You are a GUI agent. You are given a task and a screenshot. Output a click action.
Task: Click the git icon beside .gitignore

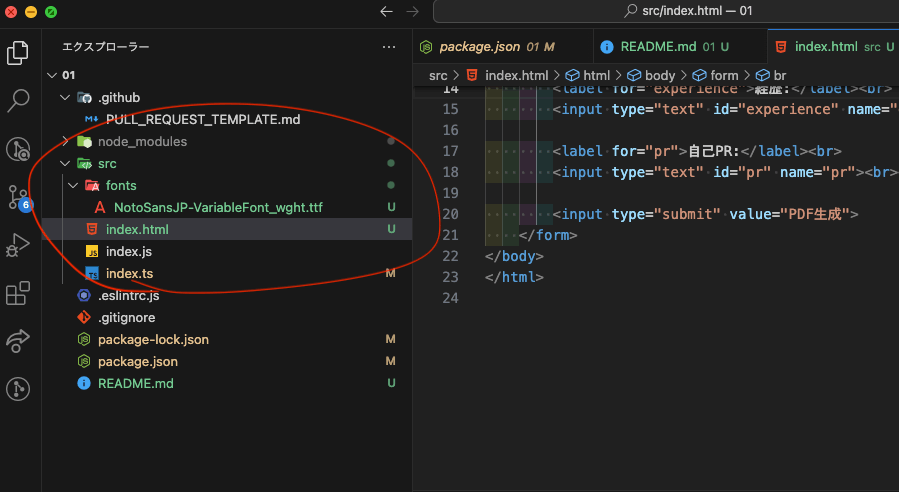click(84, 317)
